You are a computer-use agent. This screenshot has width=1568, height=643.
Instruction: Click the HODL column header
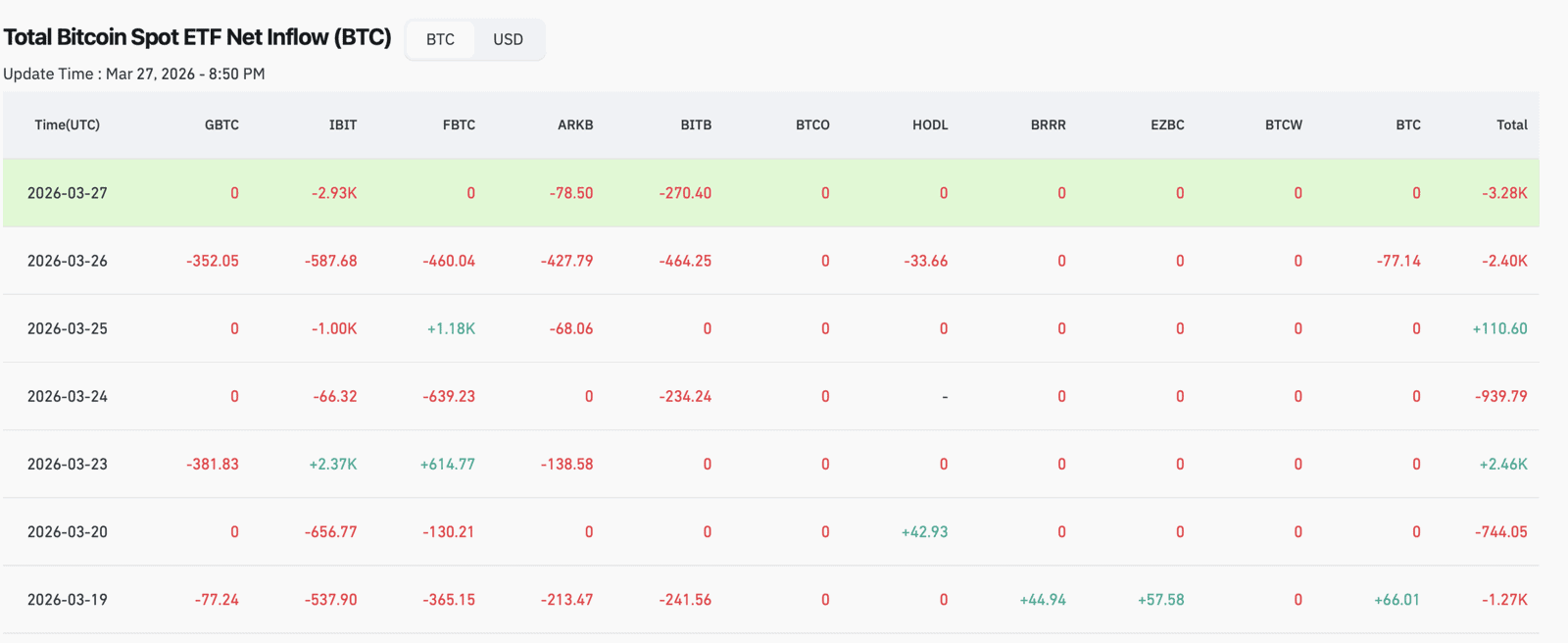[x=928, y=124]
